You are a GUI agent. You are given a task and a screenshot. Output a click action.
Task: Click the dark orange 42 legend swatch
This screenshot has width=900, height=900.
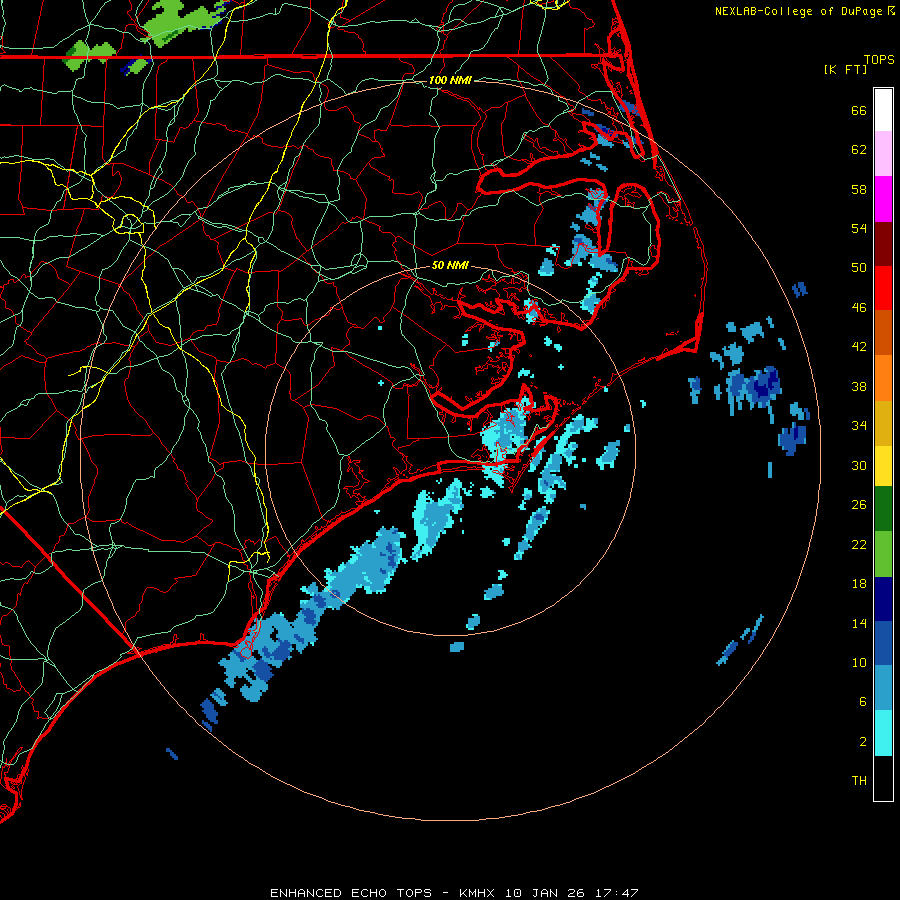883,333
